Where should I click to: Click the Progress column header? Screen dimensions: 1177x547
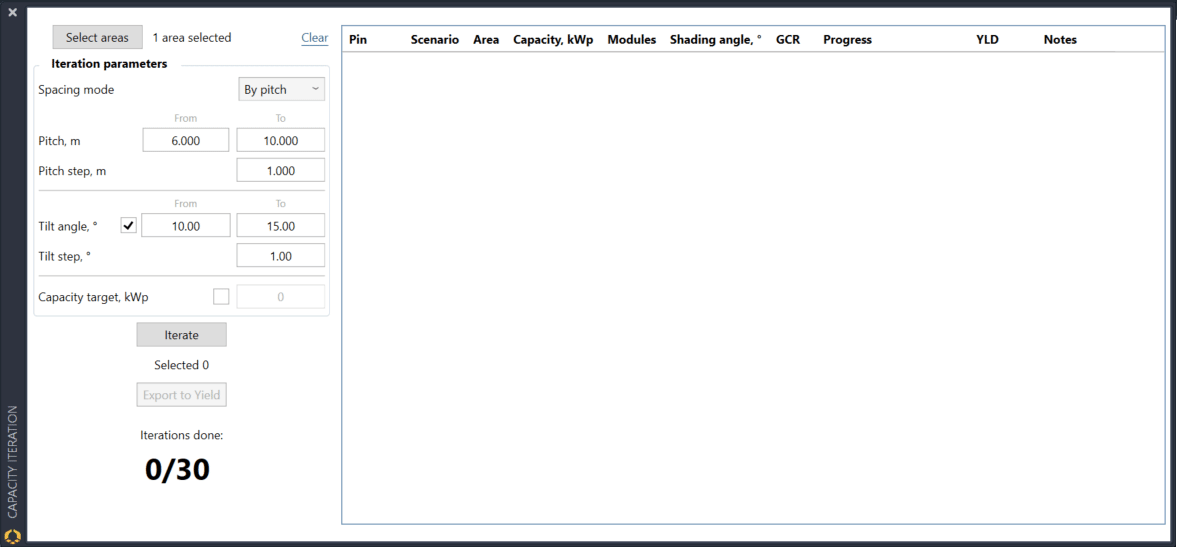[x=847, y=40]
